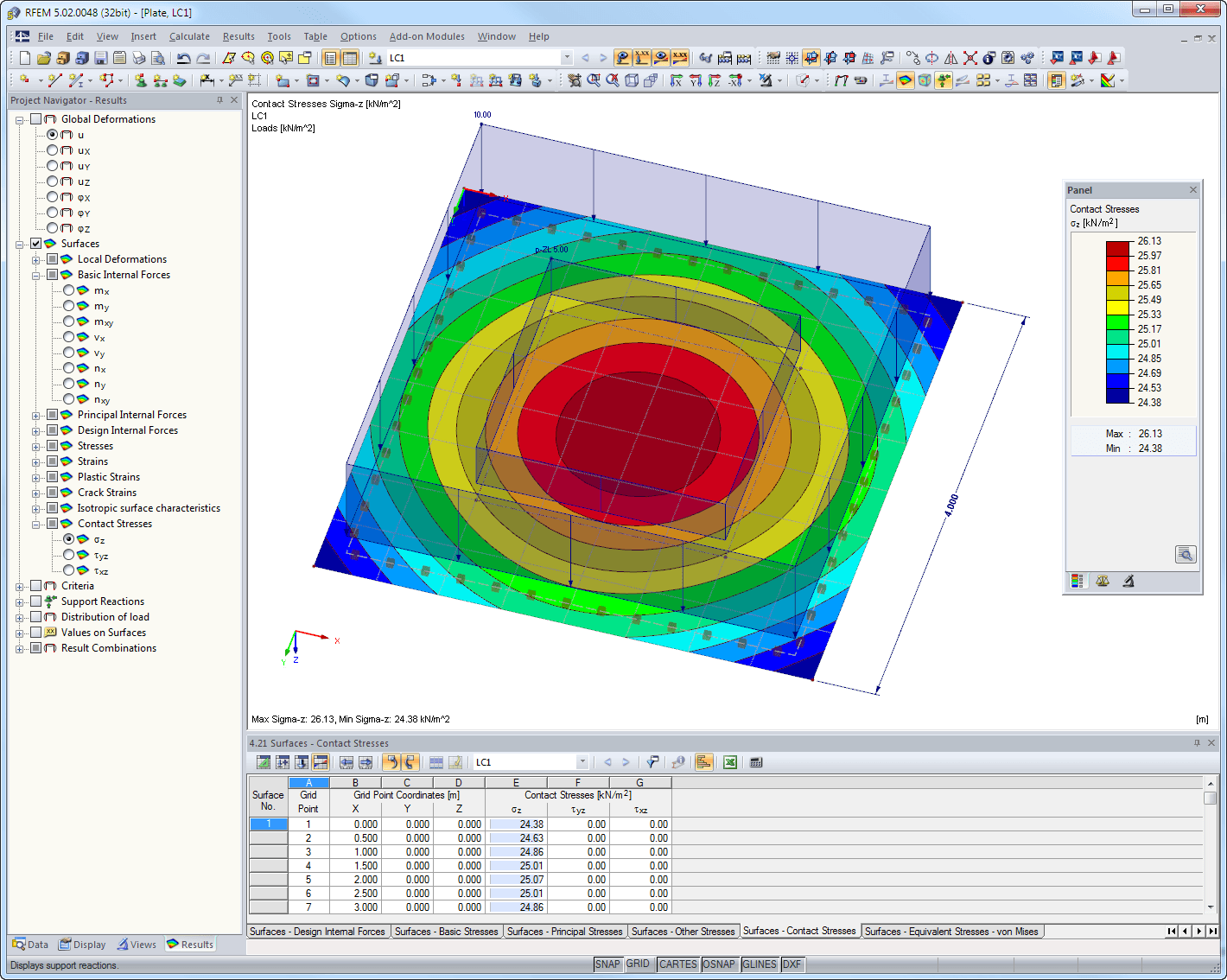Screen dimensions: 1227x980
Task: Open the LC1 load case dropdown in main toolbar
Action: (x=567, y=58)
